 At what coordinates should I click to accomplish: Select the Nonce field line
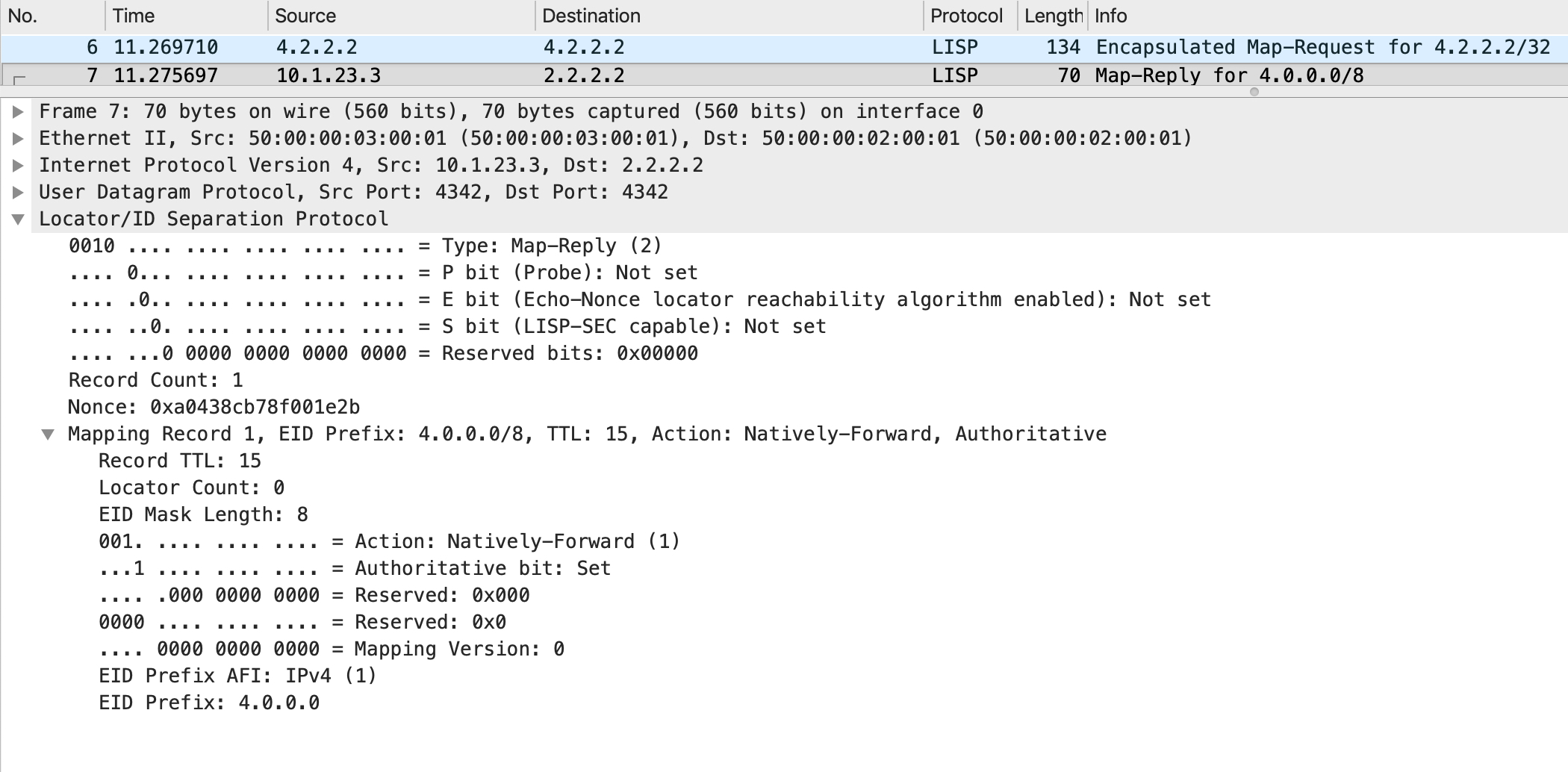[214, 408]
